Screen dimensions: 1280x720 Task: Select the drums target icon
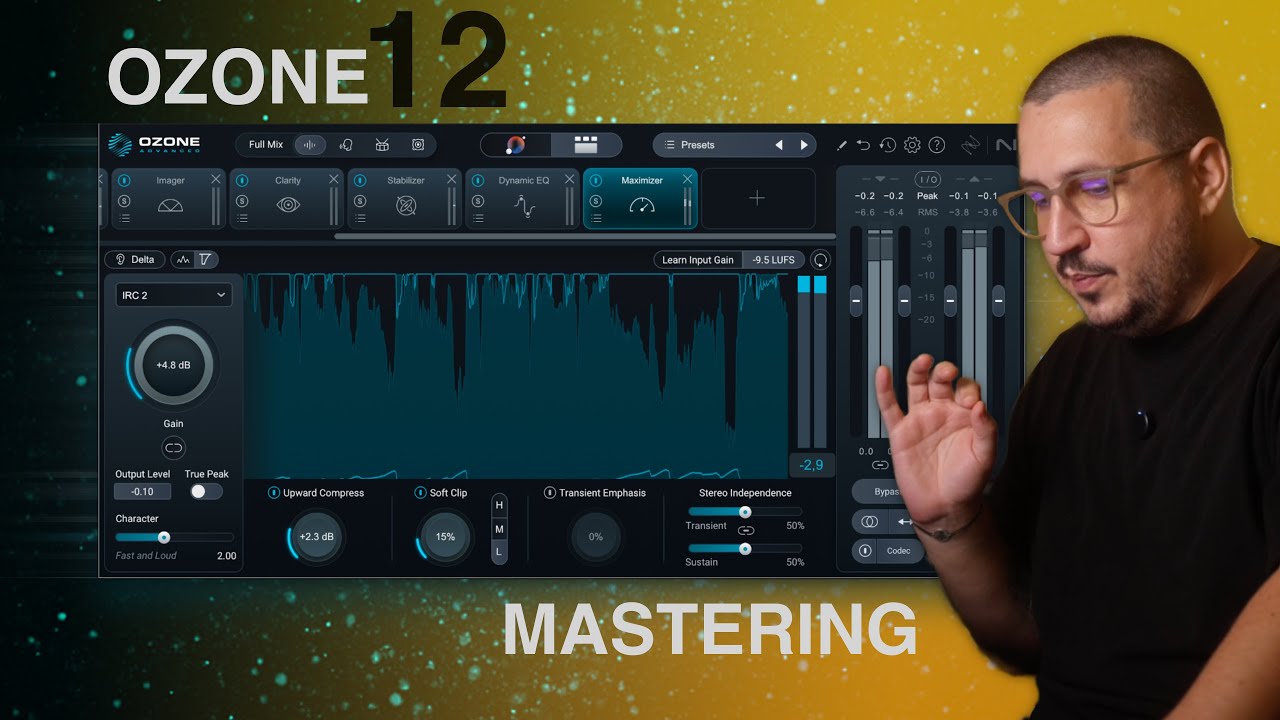pos(382,145)
